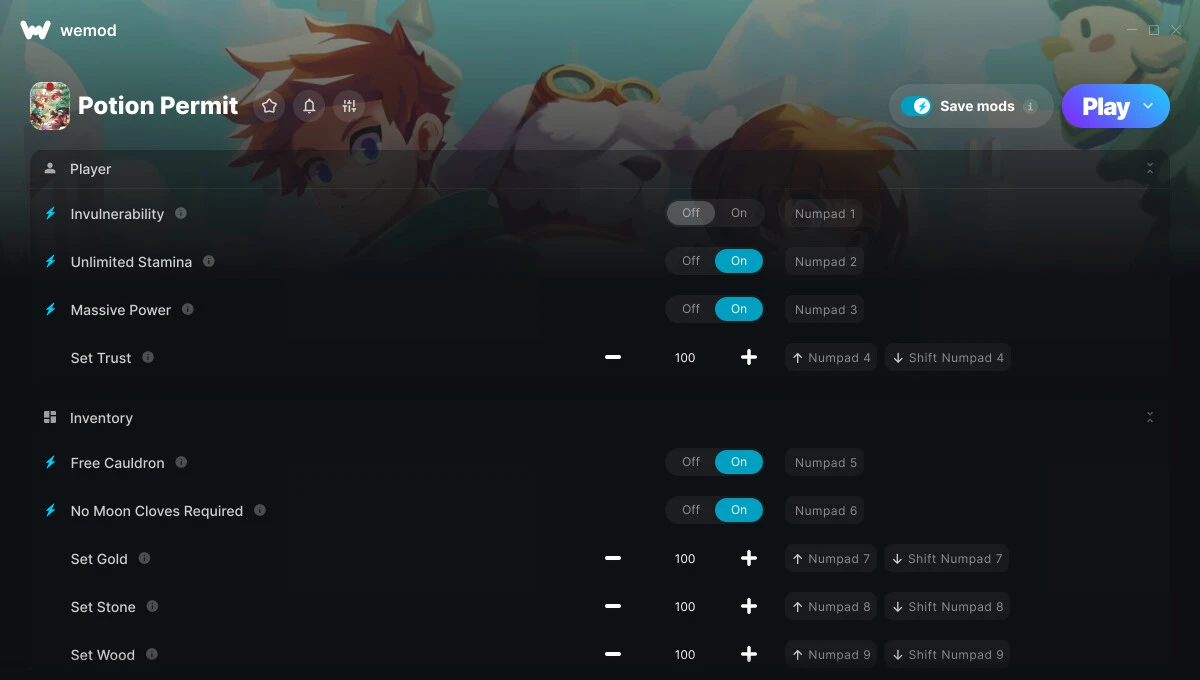
Task: Increase the Set Trust value with plus
Action: (749, 357)
